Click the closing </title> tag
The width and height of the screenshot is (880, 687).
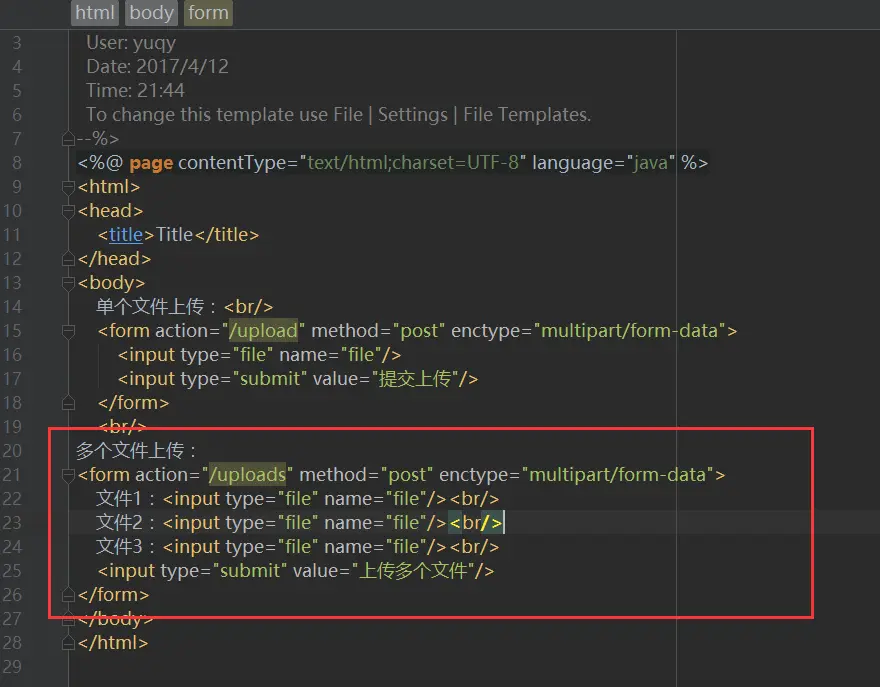(227, 235)
